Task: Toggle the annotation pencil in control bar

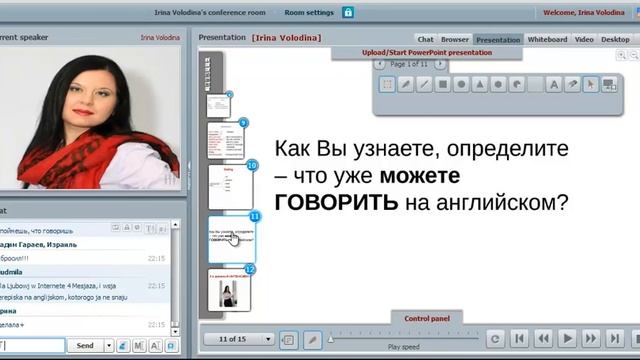Action: point(312,340)
